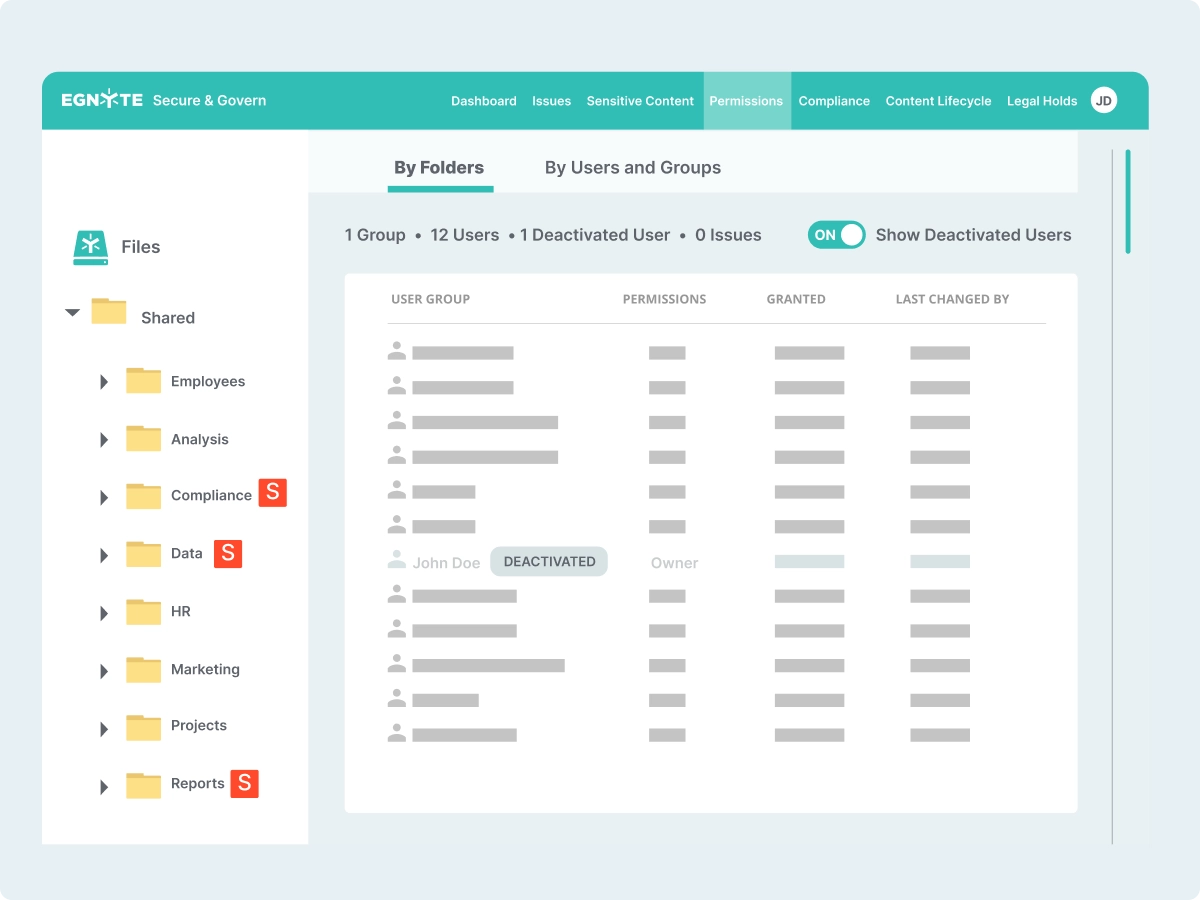Click the DEACTIVATED status pill on John Doe
This screenshot has height=900, width=1200.
coord(548,561)
